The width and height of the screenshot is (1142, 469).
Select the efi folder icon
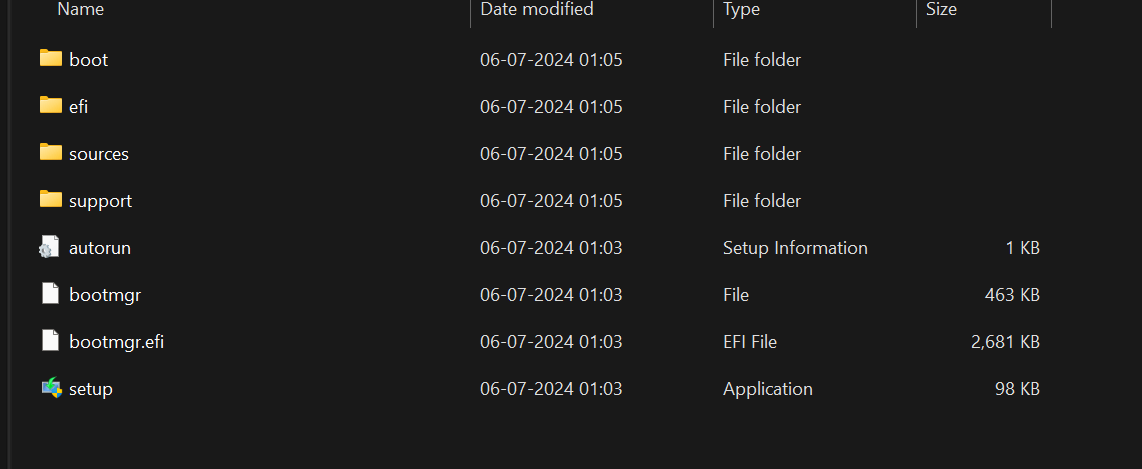tap(50, 106)
